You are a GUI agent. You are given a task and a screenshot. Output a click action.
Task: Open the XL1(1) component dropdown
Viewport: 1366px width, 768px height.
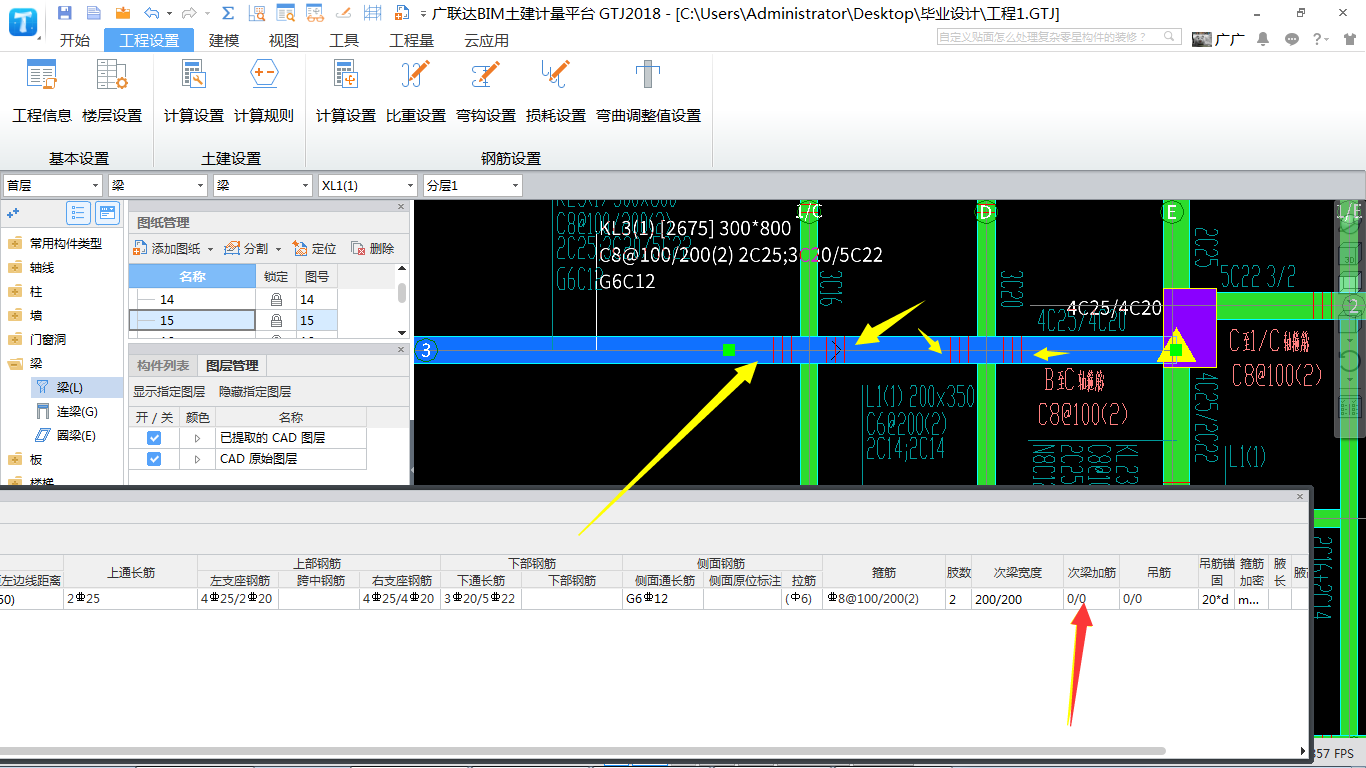367,185
